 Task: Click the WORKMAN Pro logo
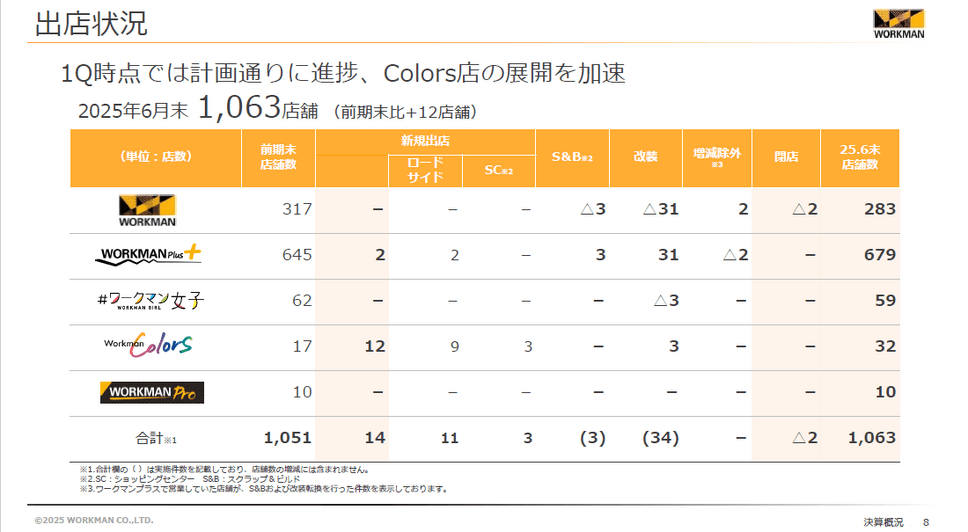152,392
